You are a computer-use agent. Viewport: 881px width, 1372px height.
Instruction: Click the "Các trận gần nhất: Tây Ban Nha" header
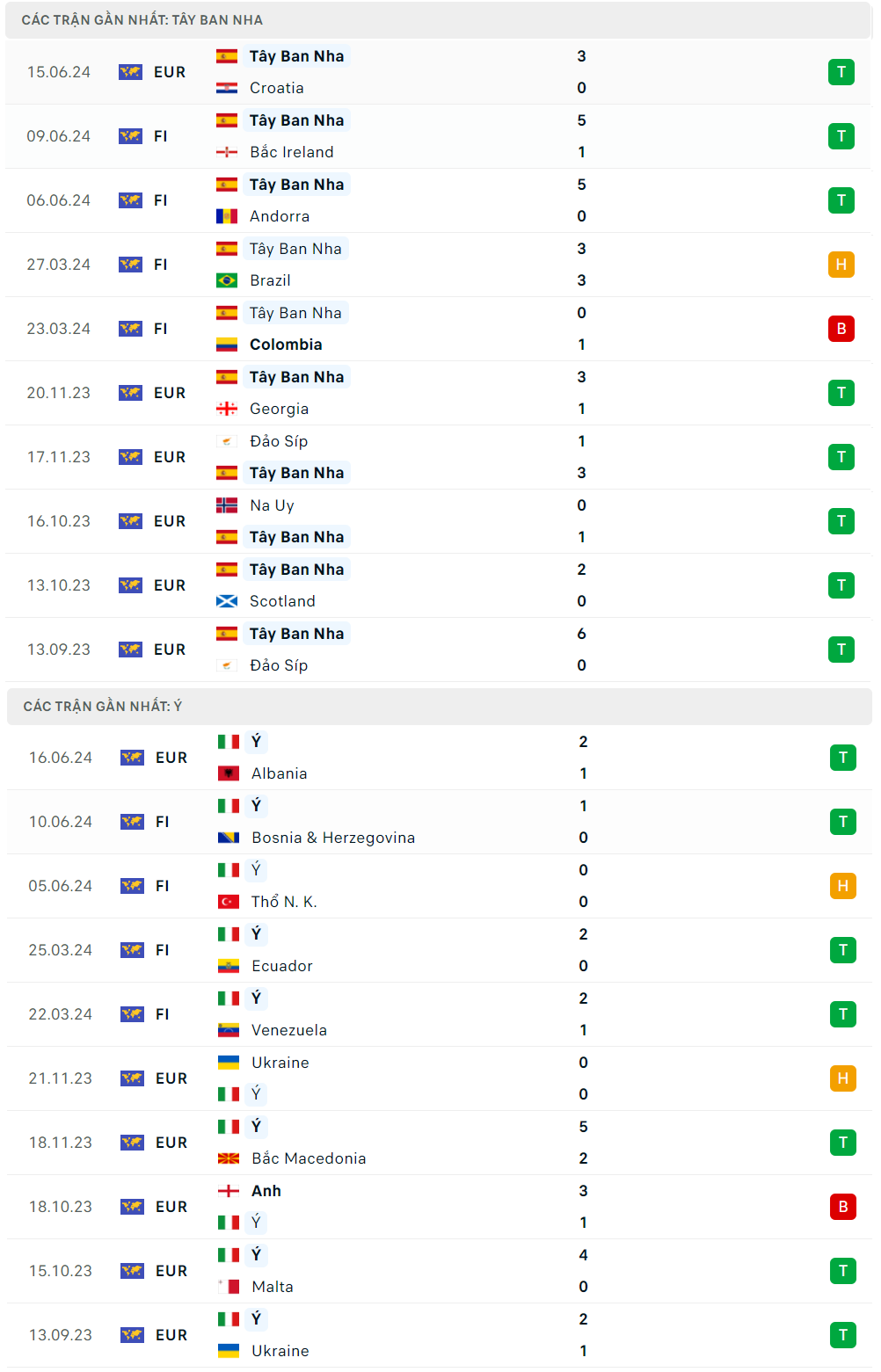(x=142, y=20)
